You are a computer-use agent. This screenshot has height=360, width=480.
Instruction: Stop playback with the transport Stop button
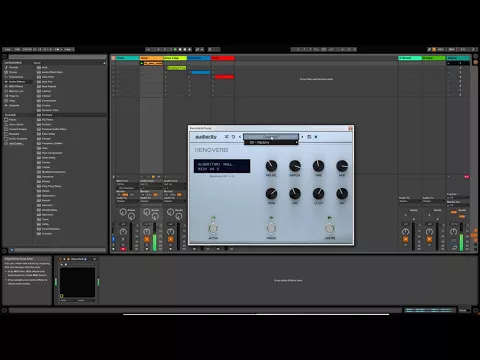(180, 49)
